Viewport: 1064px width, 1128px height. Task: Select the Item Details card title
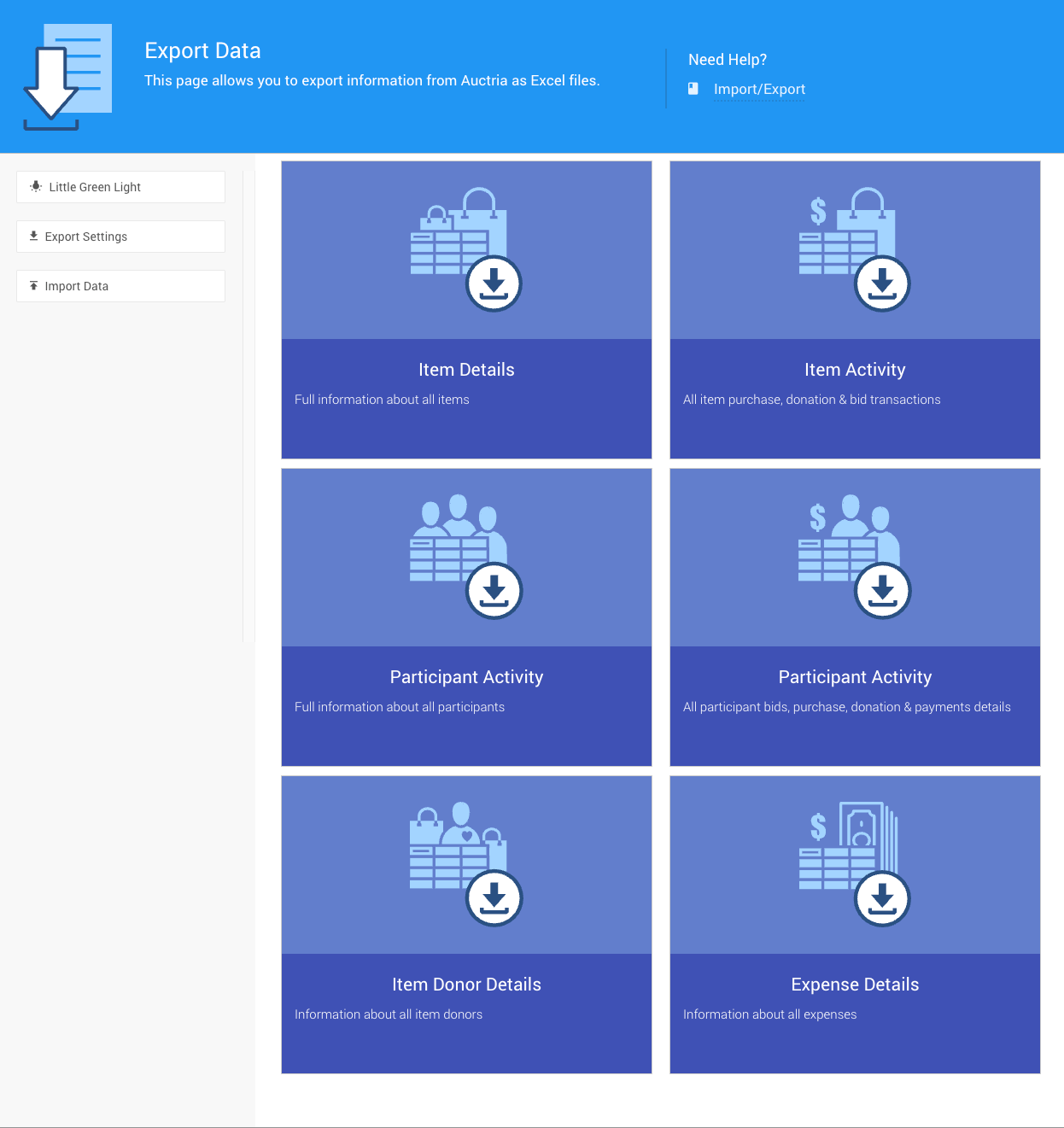coord(466,370)
